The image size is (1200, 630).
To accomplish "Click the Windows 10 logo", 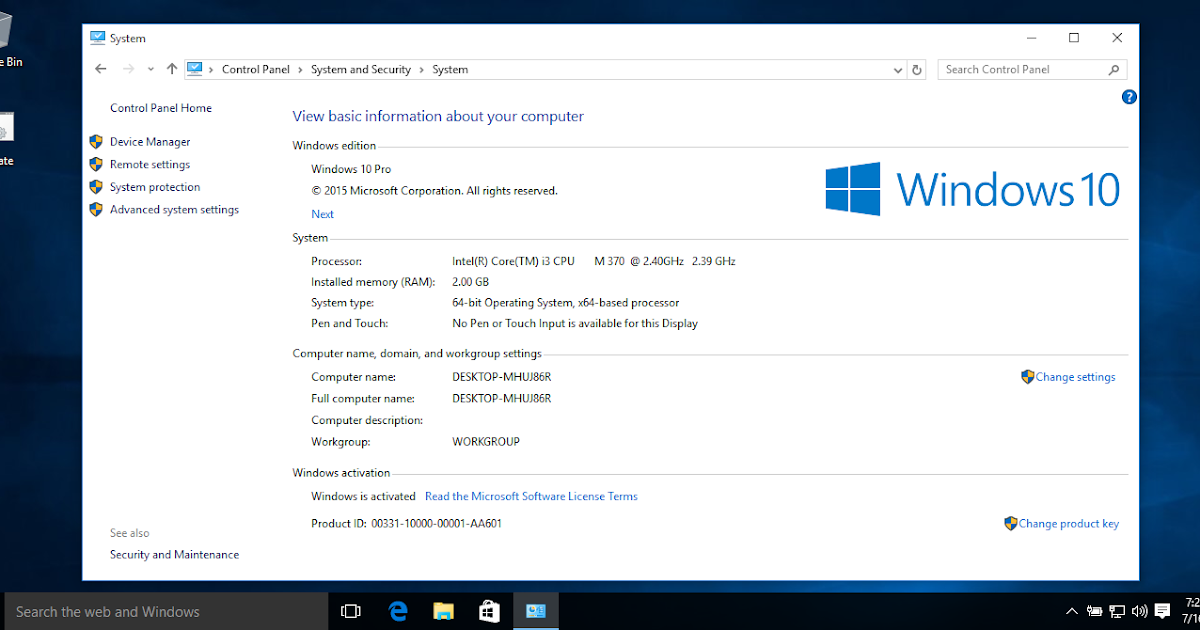I will [972, 189].
